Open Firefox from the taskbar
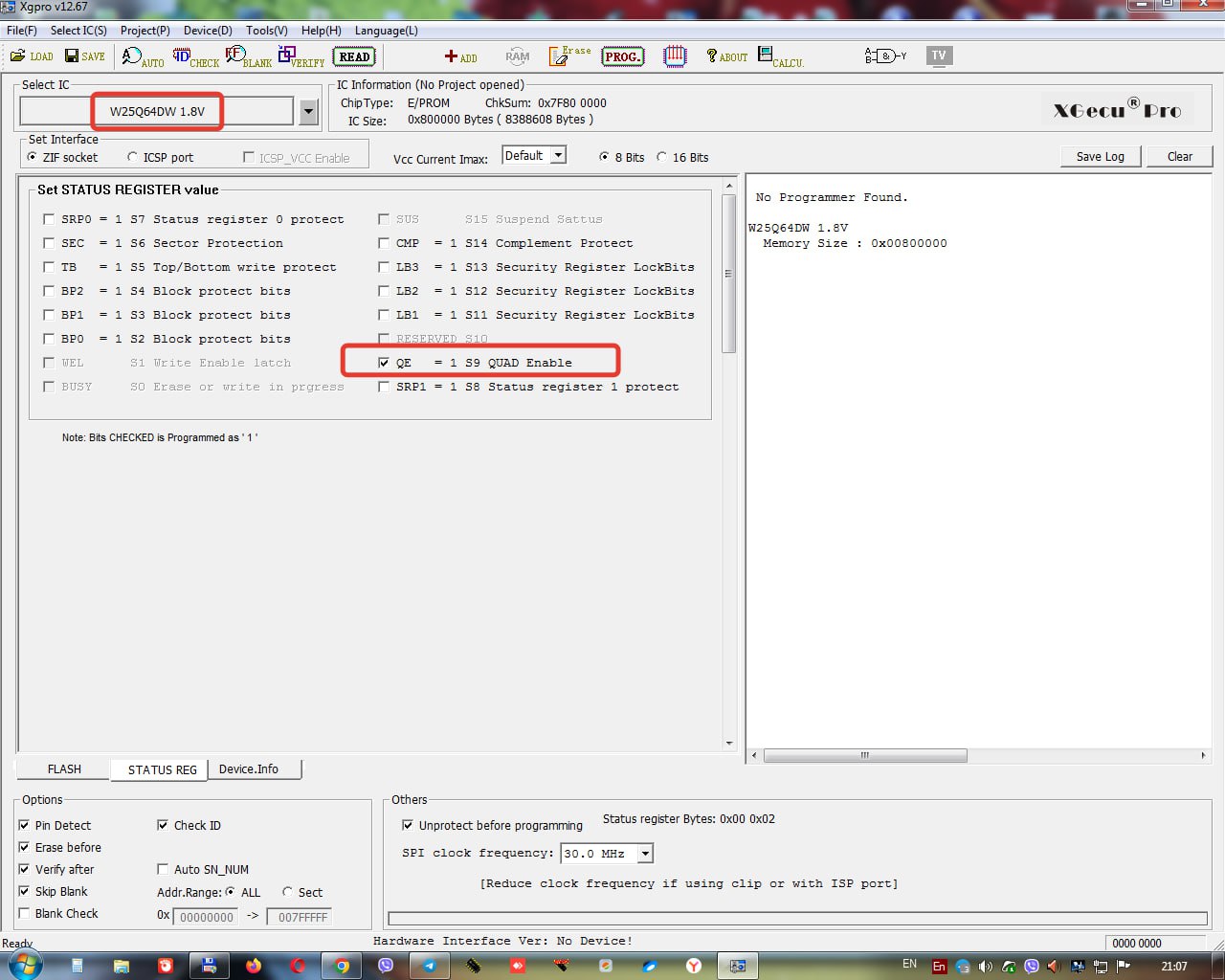The image size is (1225, 980). tap(254, 966)
